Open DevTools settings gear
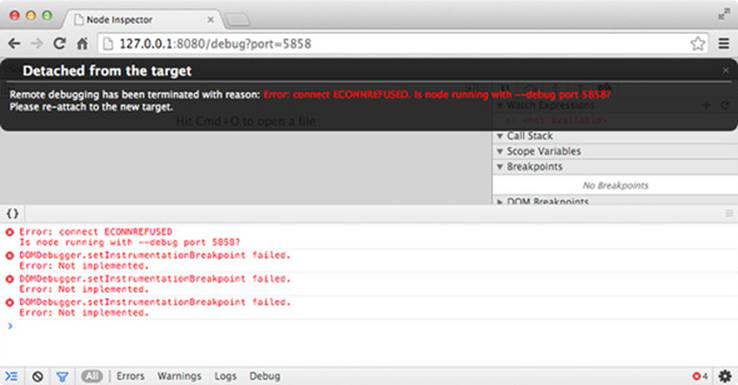The image size is (738, 385). pos(725,376)
